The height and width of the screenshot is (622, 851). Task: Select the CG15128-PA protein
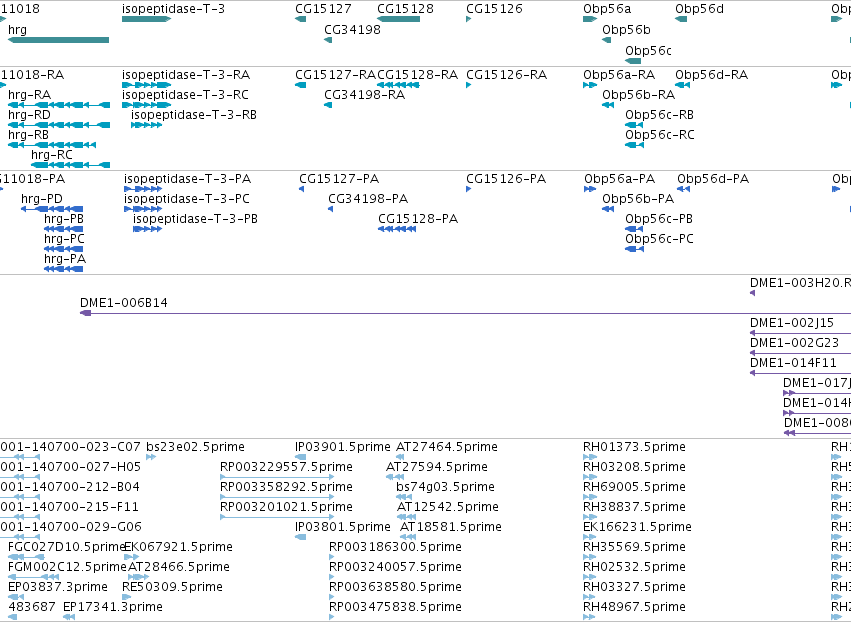397,229
